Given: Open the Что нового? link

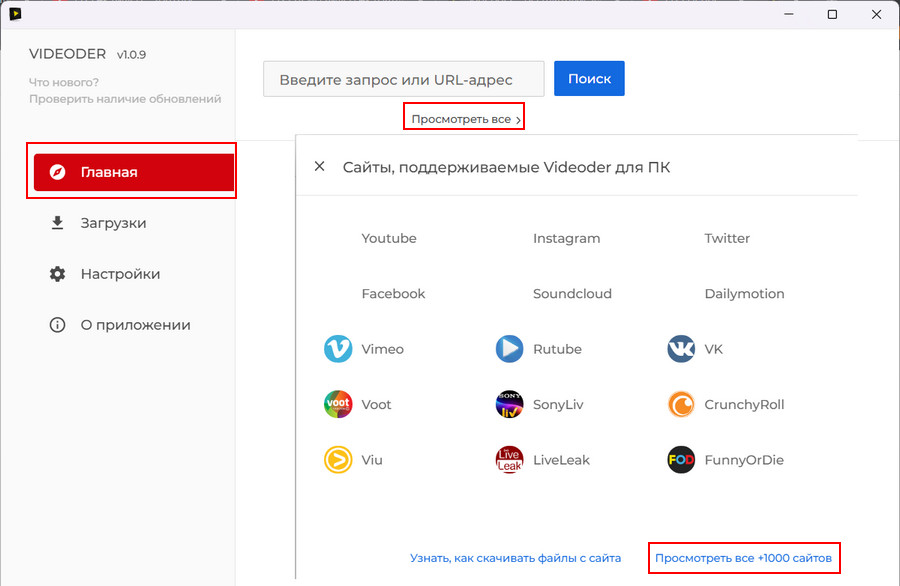Looking at the screenshot, I should pos(64,82).
